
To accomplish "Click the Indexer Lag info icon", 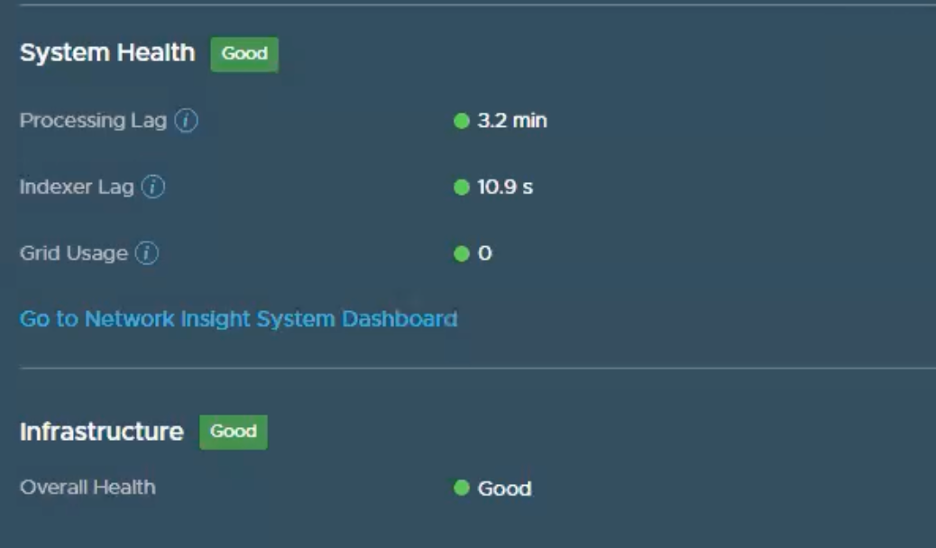I will [x=153, y=187].
